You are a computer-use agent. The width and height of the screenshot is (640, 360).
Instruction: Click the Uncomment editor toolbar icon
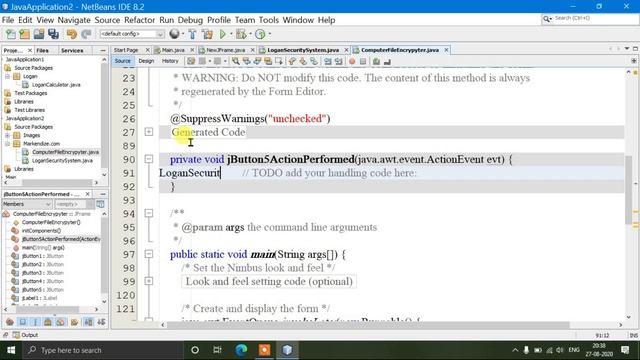[x=387, y=62]
